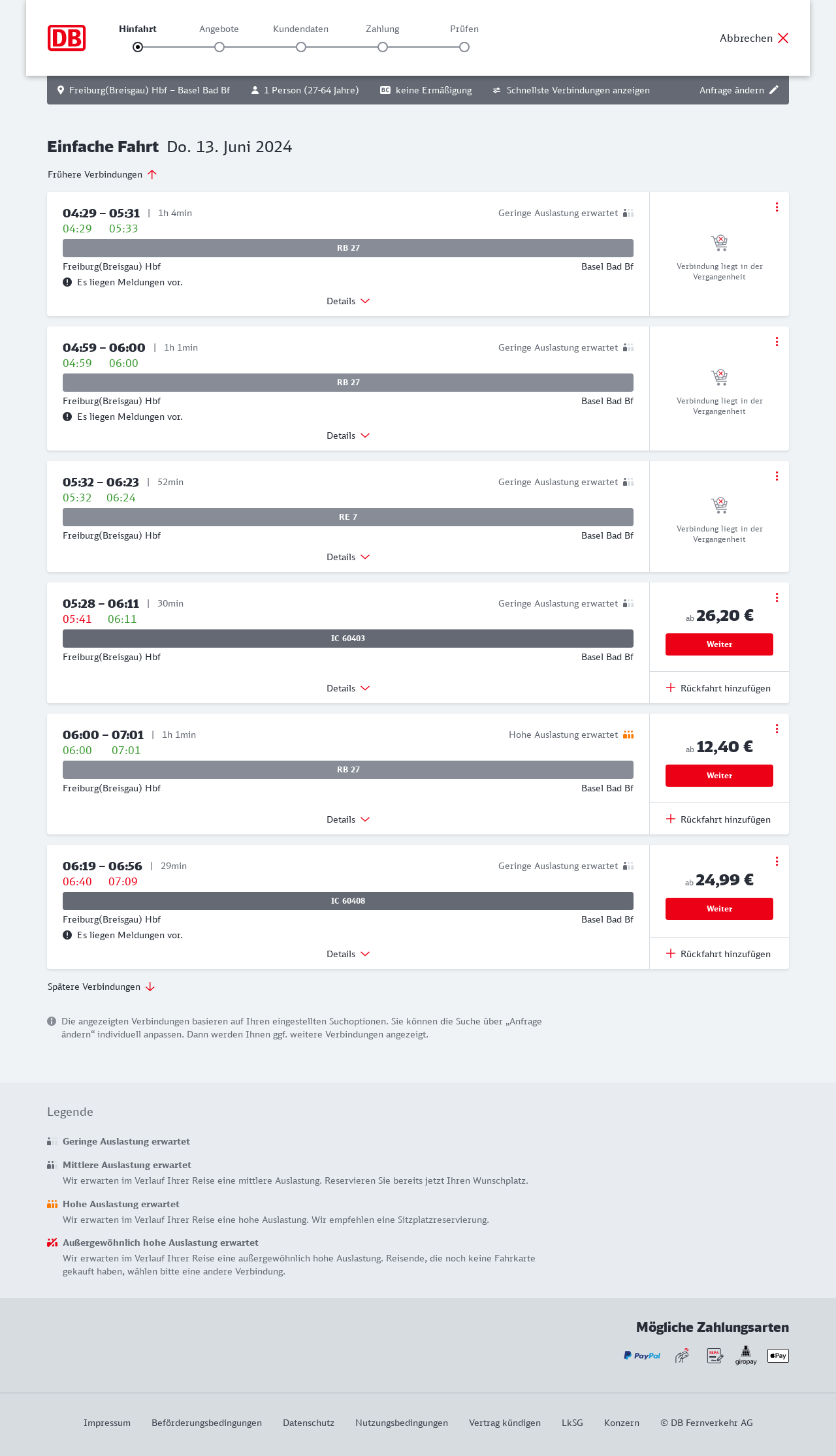The height and width of the screenshot is (1456, 836).
Task: Click the X icon beside Abbrechen
Action: (x=783, y=38)
